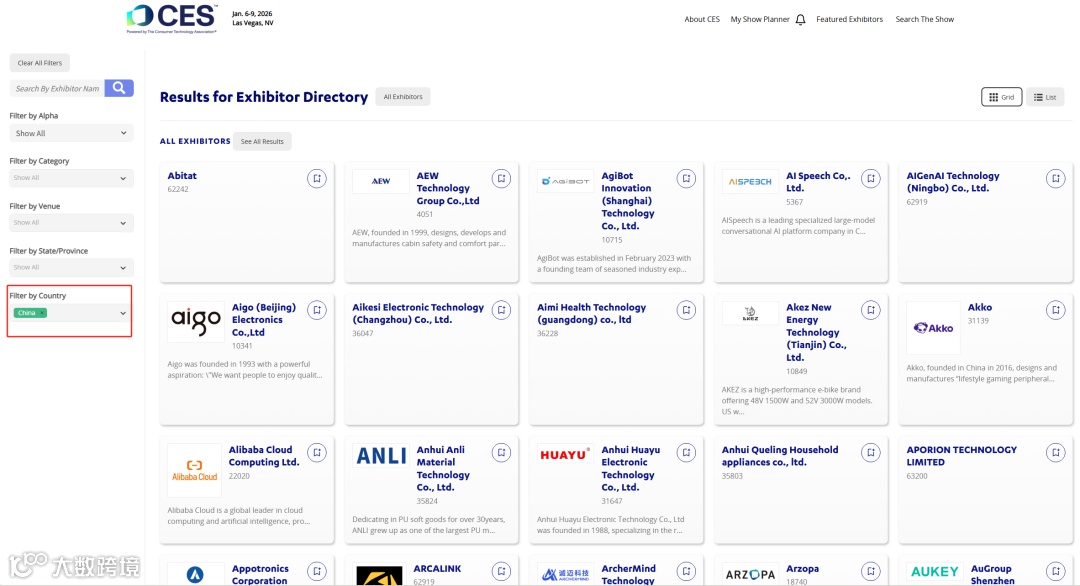1080x586 pixels.
Task: Open AIGenAI Technology (Ningbo) title link
Action: coord(953,182)
